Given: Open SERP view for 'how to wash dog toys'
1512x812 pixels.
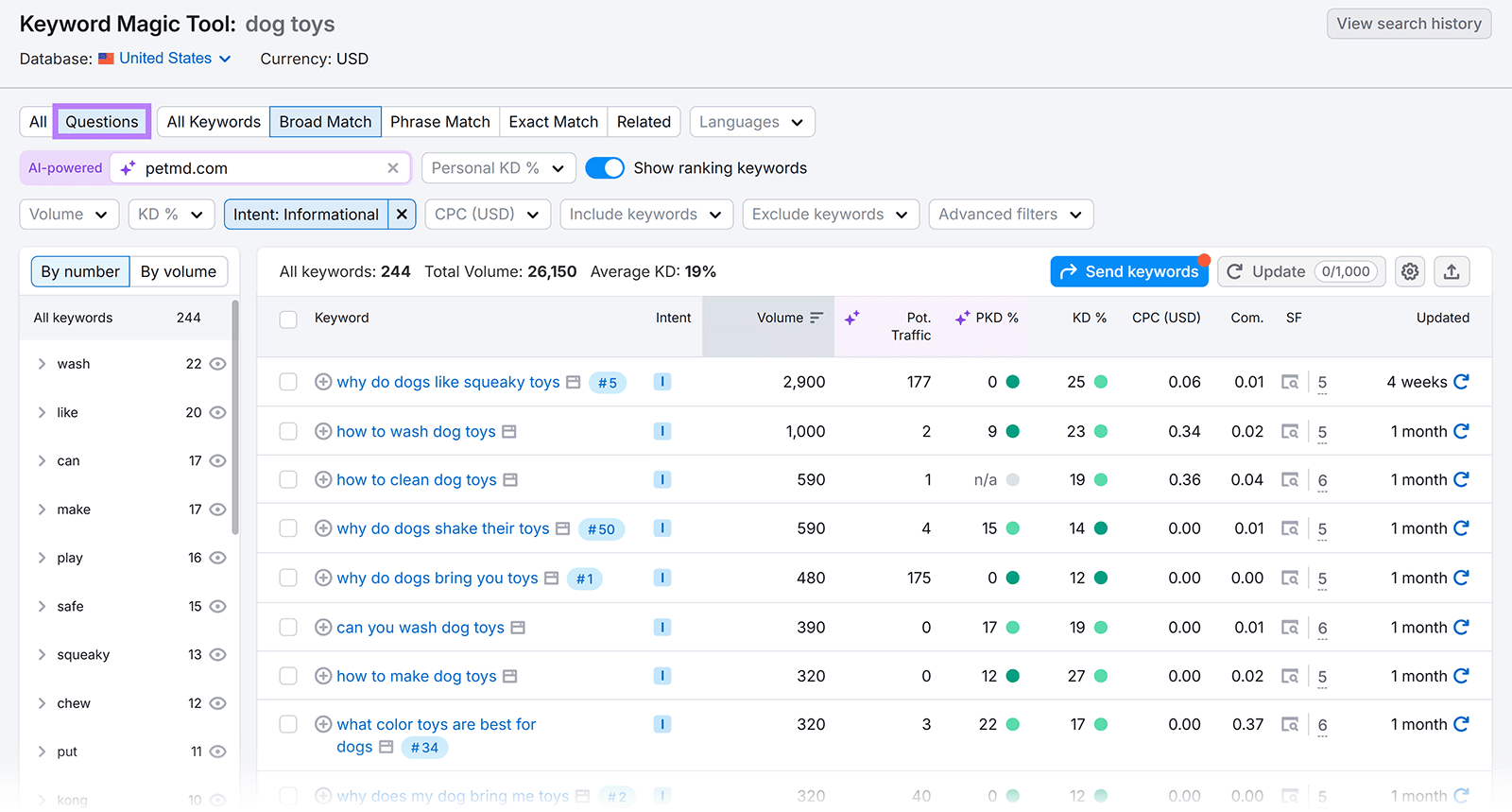Looking at the screenshot, I should click(x=1290, y=432).
